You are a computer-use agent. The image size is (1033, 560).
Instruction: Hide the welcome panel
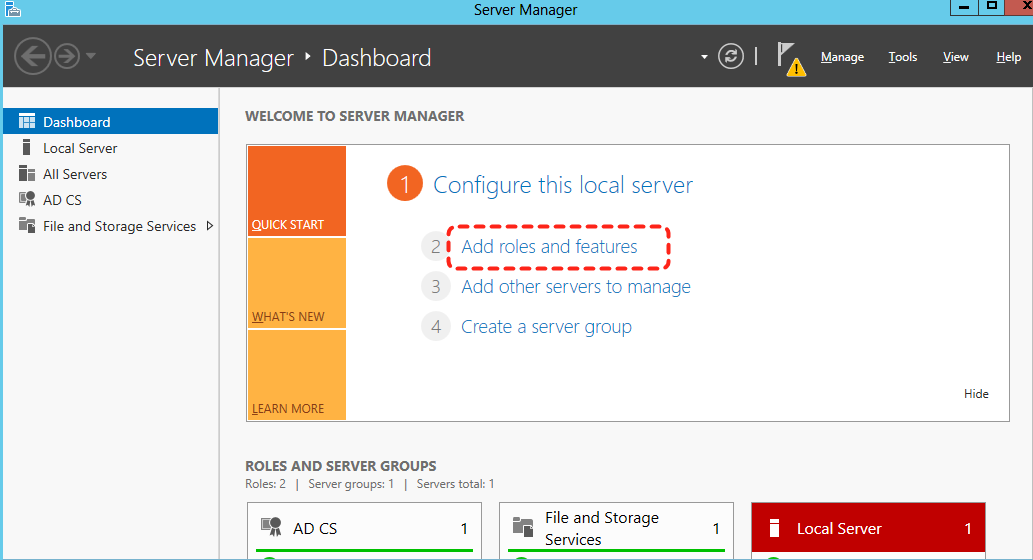coord(976,394)
